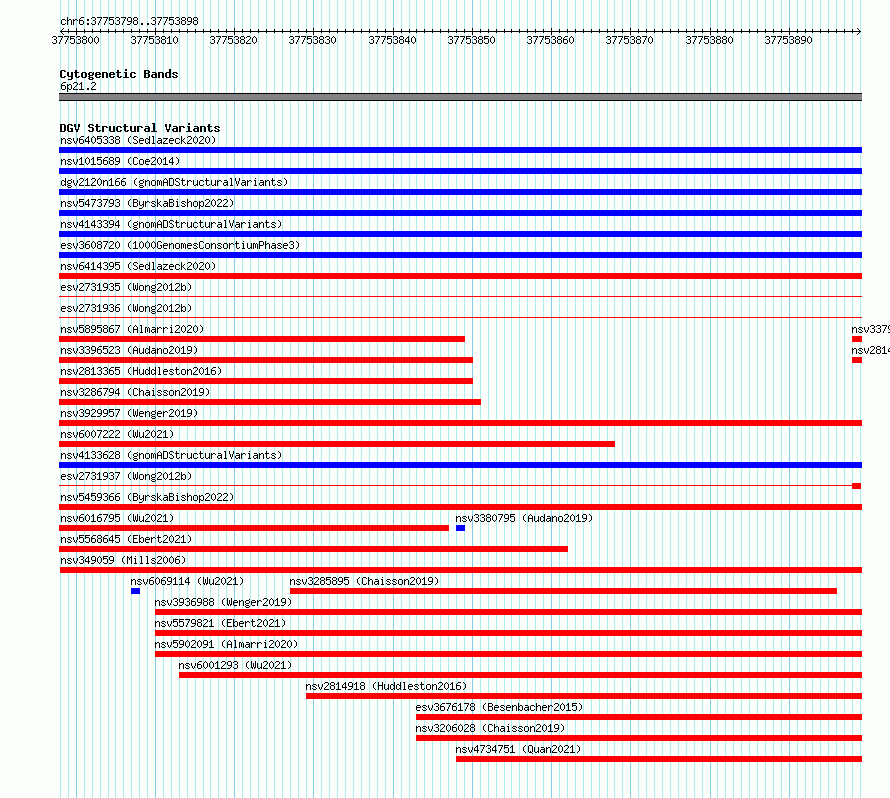Click the blue bar under nsv6405338
Image resolution: width=890 pixels, height=798 pixels.
tap(460, 150)
